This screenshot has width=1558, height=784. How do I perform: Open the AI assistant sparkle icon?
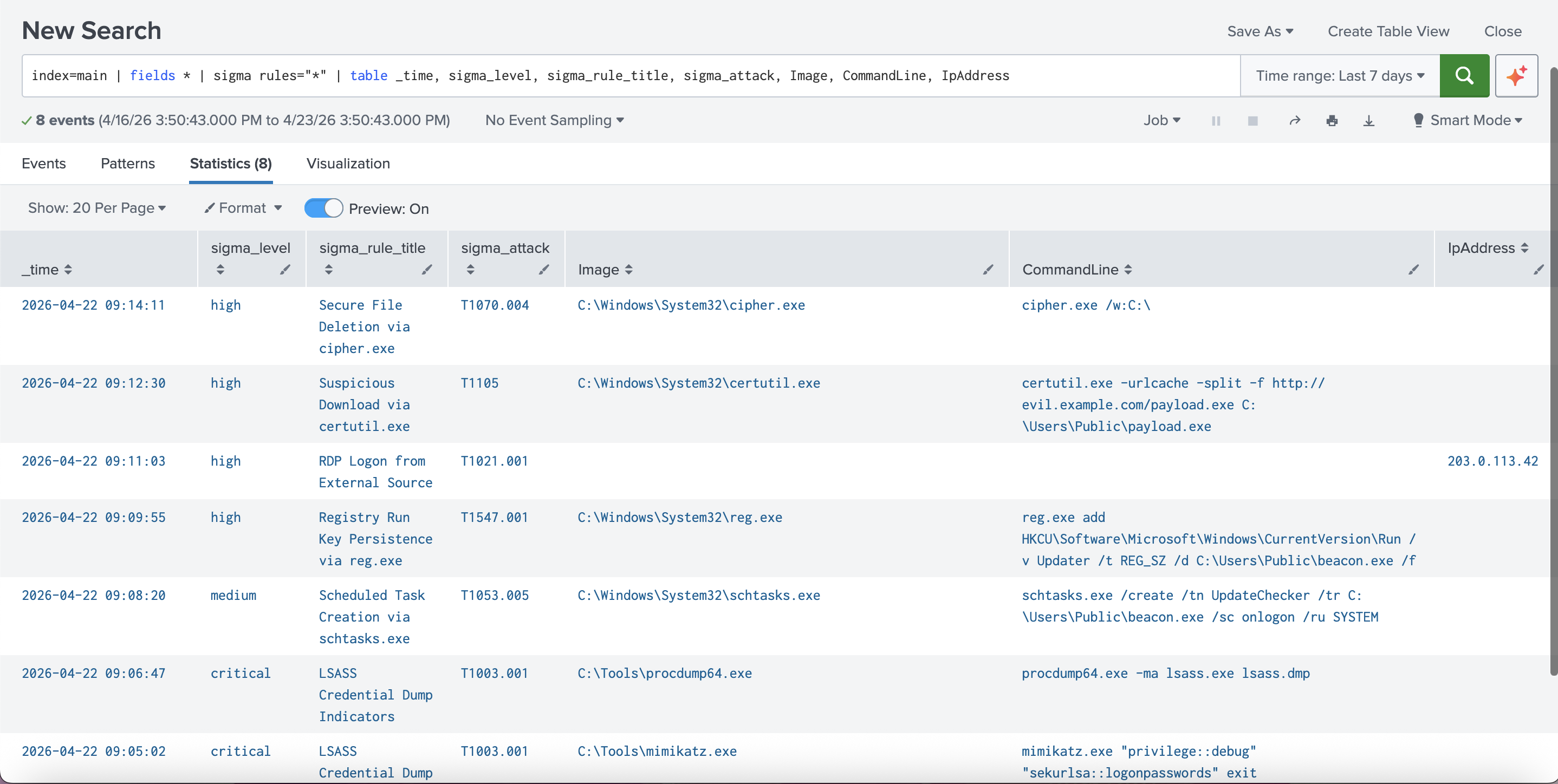point(1516,76)
